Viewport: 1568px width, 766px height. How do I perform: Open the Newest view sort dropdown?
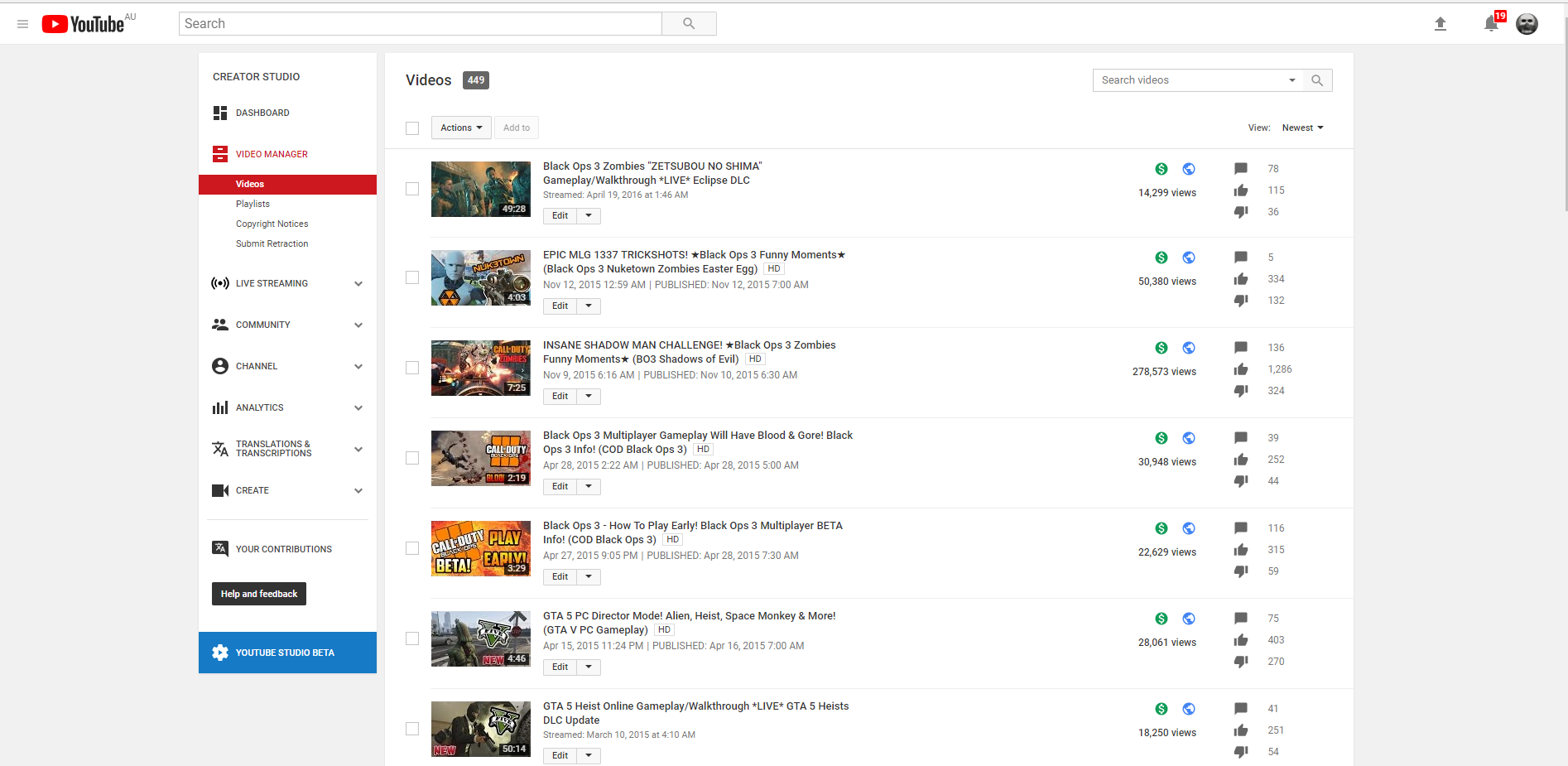click(1303, 128)
